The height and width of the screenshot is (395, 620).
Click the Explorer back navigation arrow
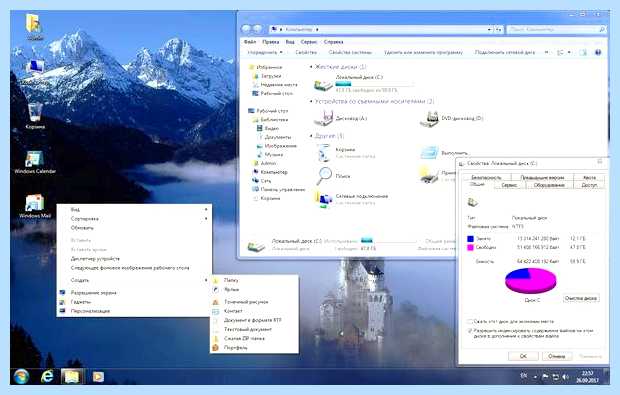pos(246,29)
